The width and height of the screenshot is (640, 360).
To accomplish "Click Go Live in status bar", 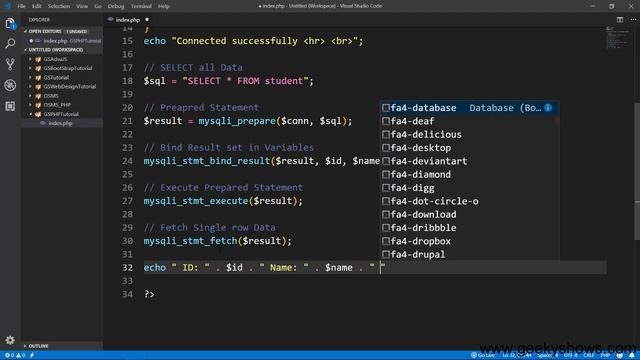I will pos(483,355).
